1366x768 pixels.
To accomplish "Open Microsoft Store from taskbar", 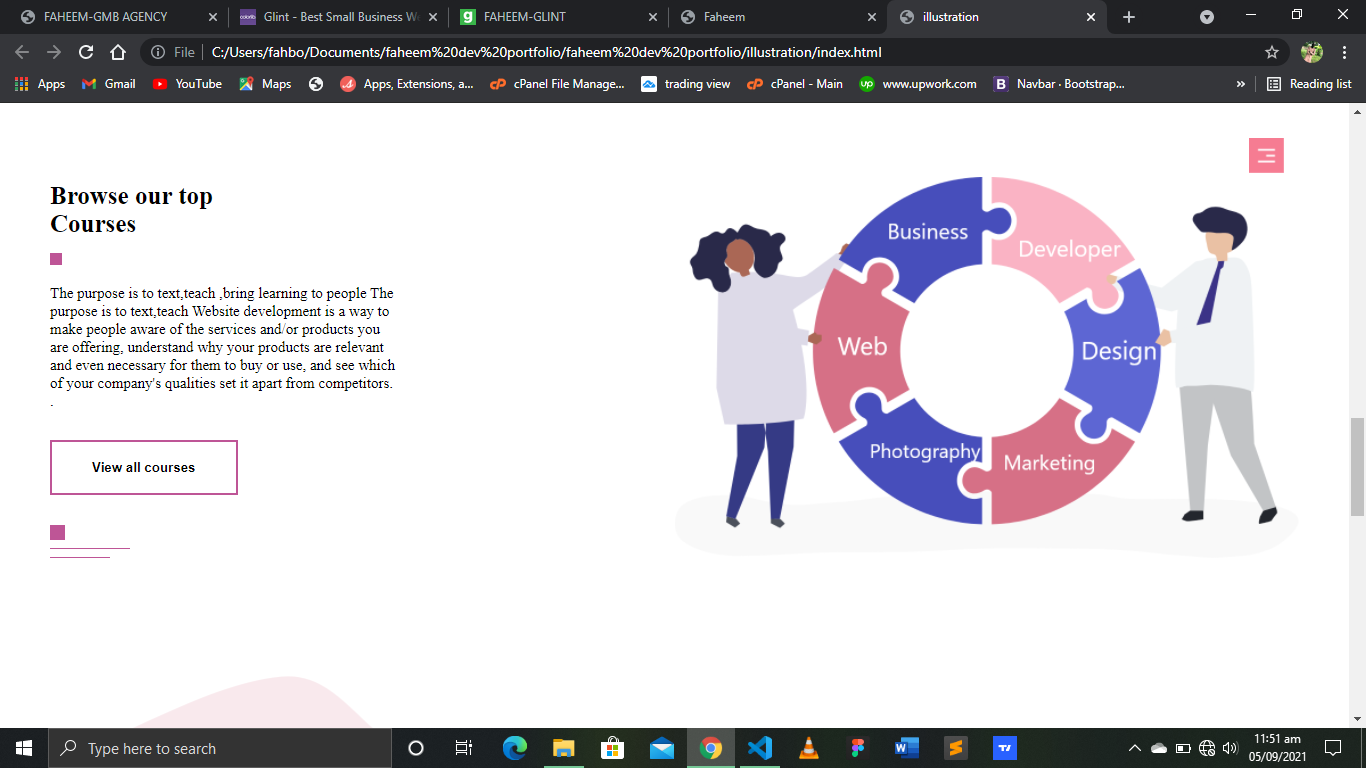I will tap(613, 748).
